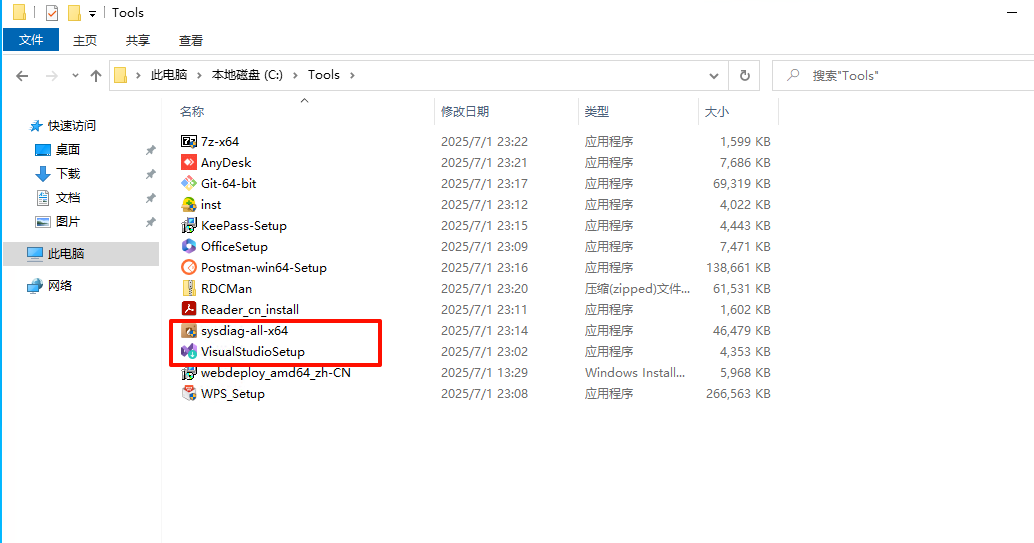This screenshot has width=1034, height=543.
Task: Expand the chevron after 本地磁盘 (C:)
Action: pyautogui.click(x=295, y=75)
